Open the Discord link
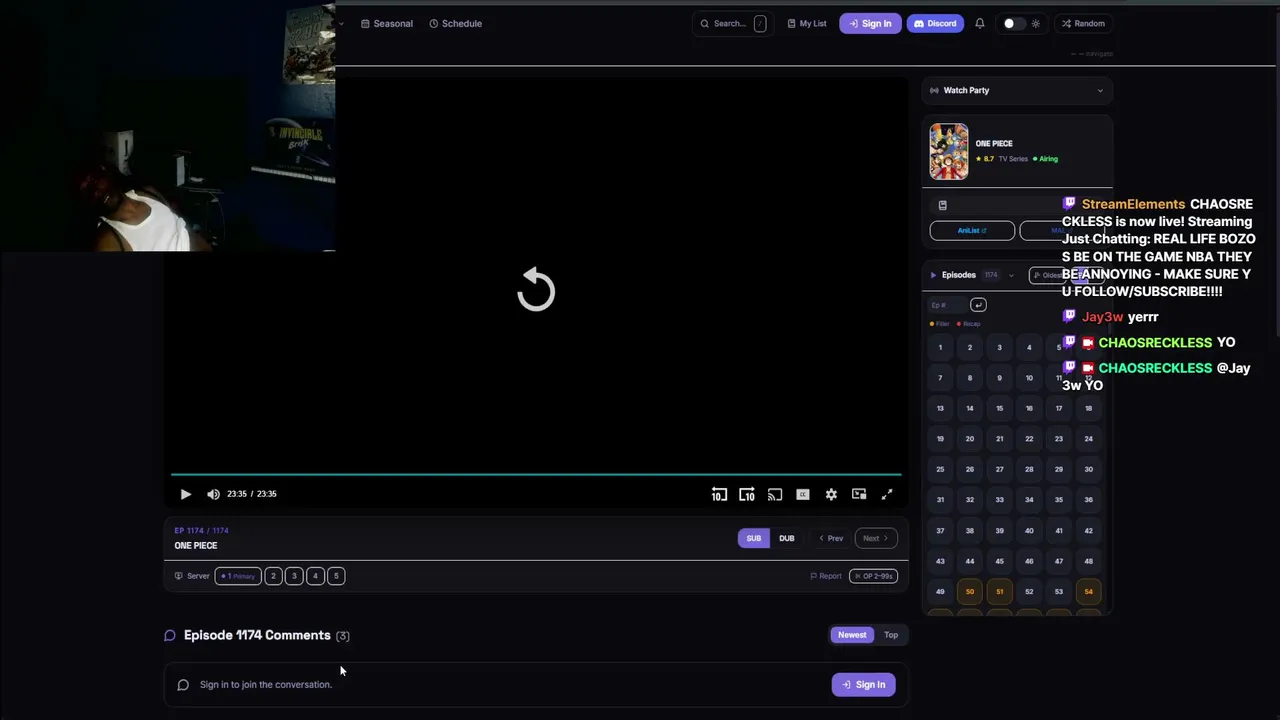Screen dimensions: 1280x720 [935, 23]
